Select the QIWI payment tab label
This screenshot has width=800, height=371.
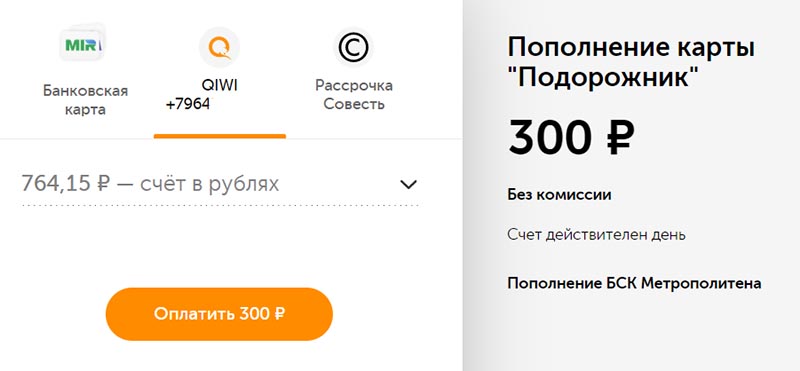219,85
